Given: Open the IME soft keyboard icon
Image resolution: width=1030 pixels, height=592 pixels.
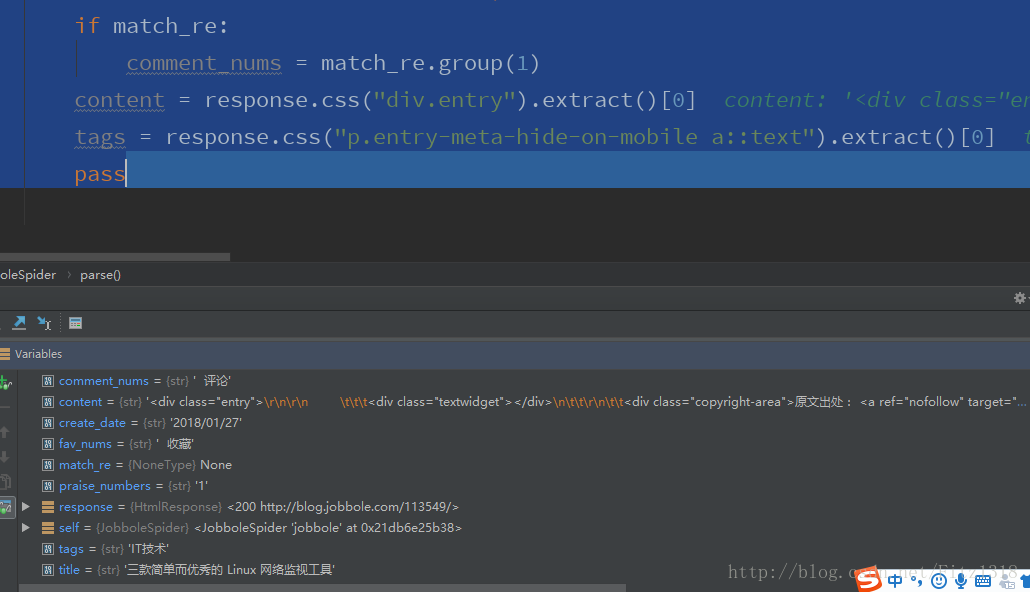Looking at the screenshot, I should [x=983, y=581].
